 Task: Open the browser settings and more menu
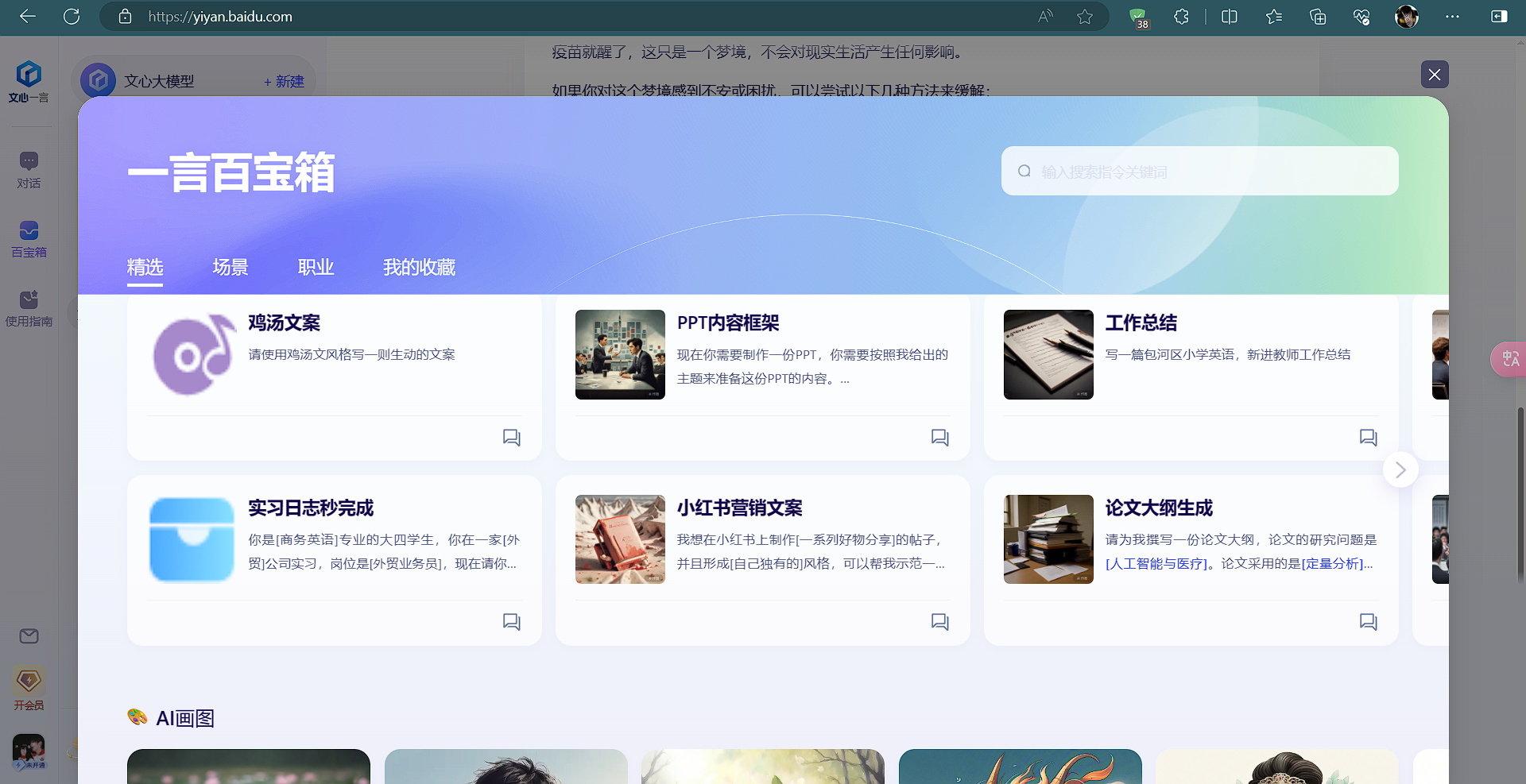click(x=1452, y=17)
